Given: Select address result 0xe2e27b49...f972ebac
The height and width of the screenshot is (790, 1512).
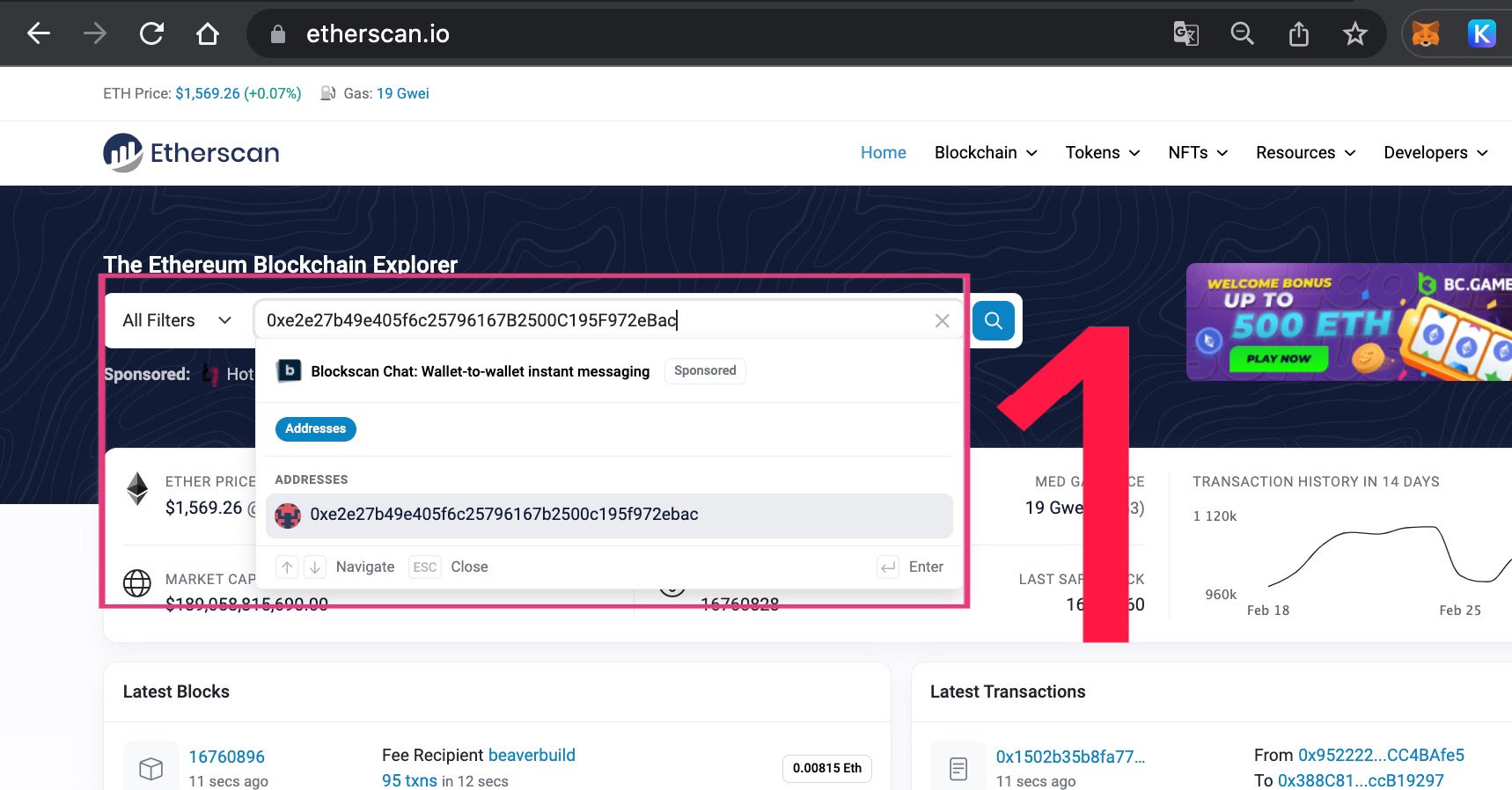Looking at the screenshot, I should pyautogui.click(x=609, y=516).
